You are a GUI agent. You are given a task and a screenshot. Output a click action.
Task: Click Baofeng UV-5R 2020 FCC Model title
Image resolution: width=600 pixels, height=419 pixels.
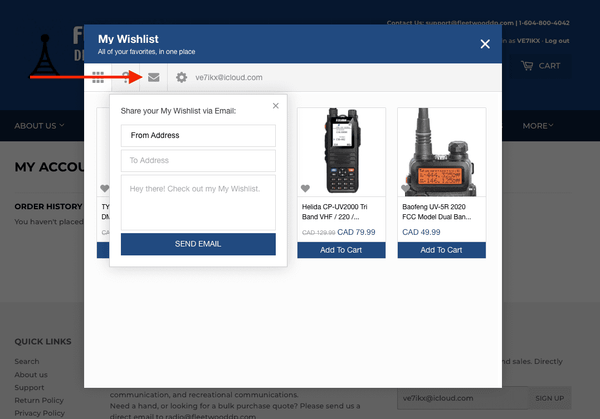(437, 212)
